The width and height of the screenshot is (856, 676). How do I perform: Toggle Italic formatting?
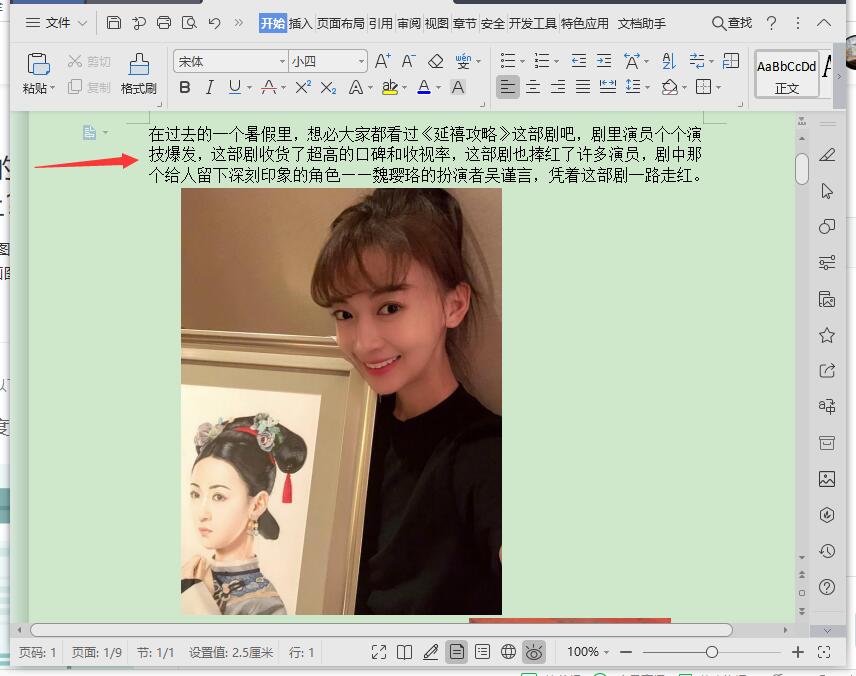(210, 87)
